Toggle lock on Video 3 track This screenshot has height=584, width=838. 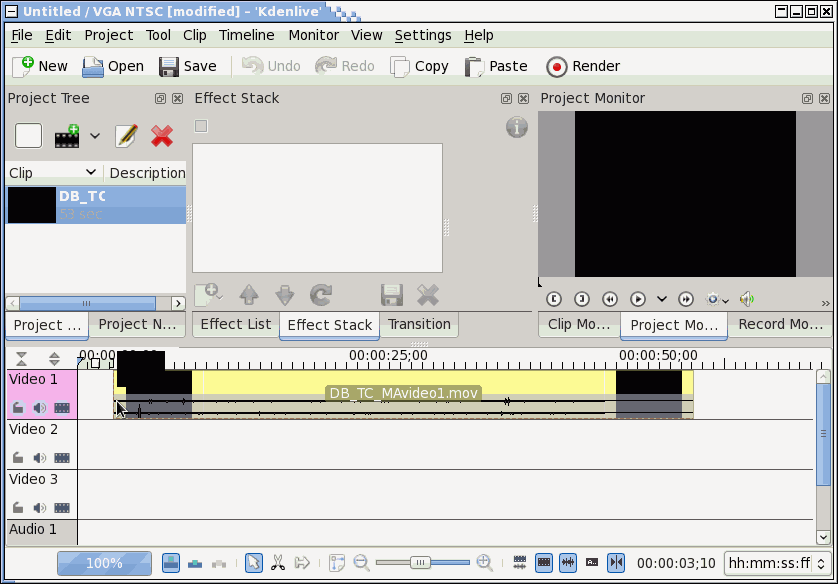[18, 508]
